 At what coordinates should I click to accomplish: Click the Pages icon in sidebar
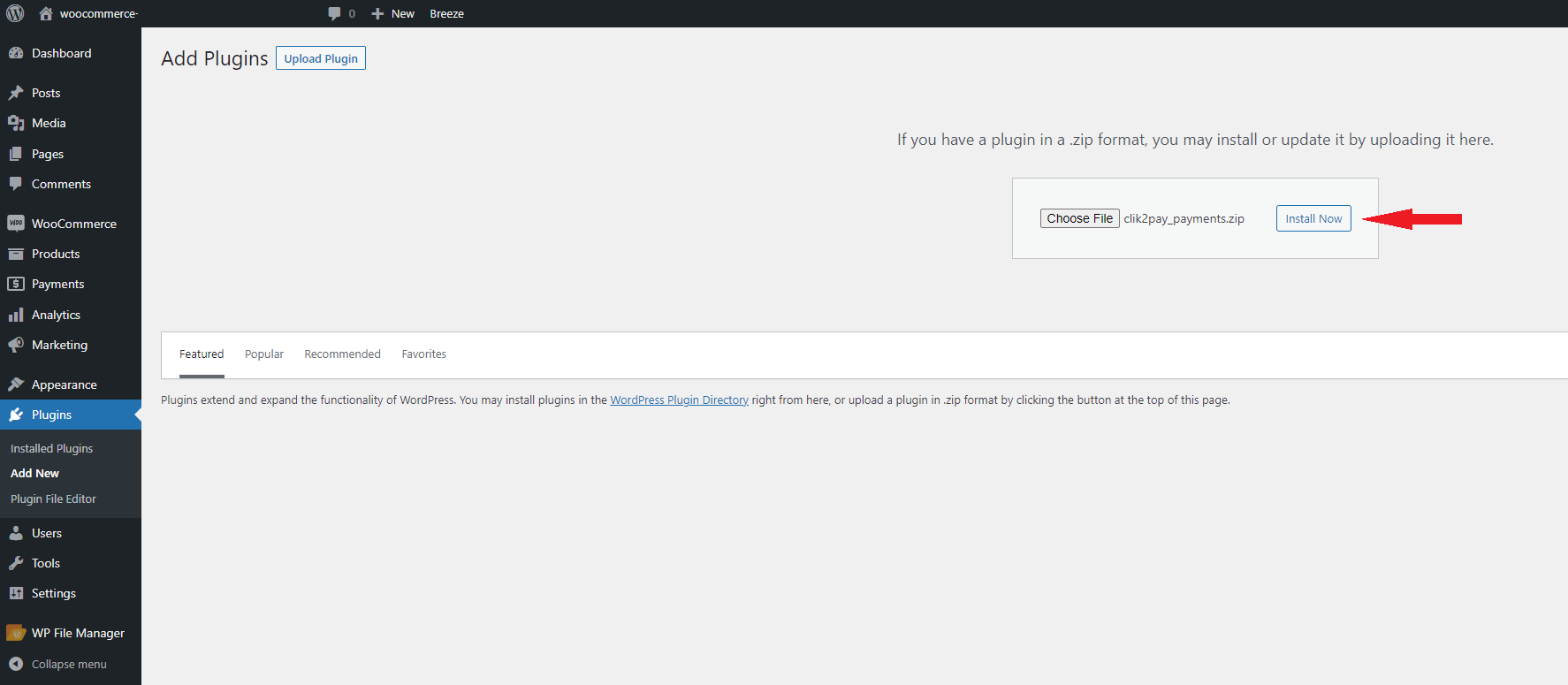point(16,154)
